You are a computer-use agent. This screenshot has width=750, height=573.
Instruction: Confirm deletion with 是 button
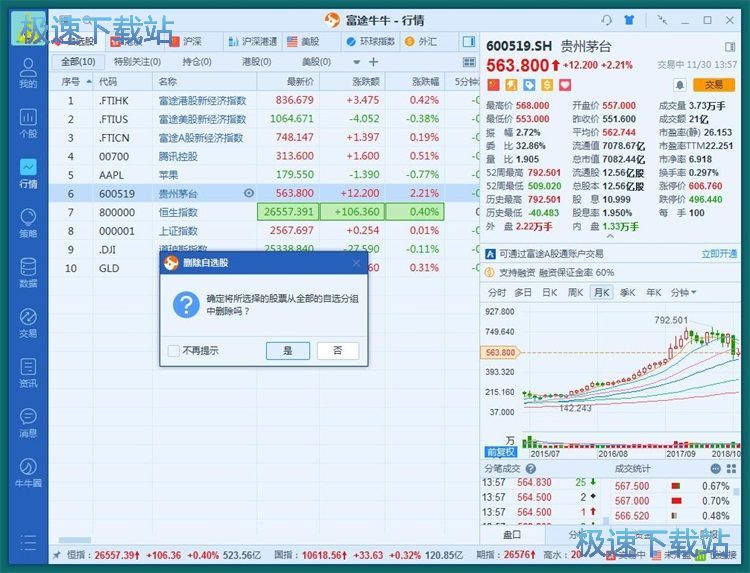287,351
